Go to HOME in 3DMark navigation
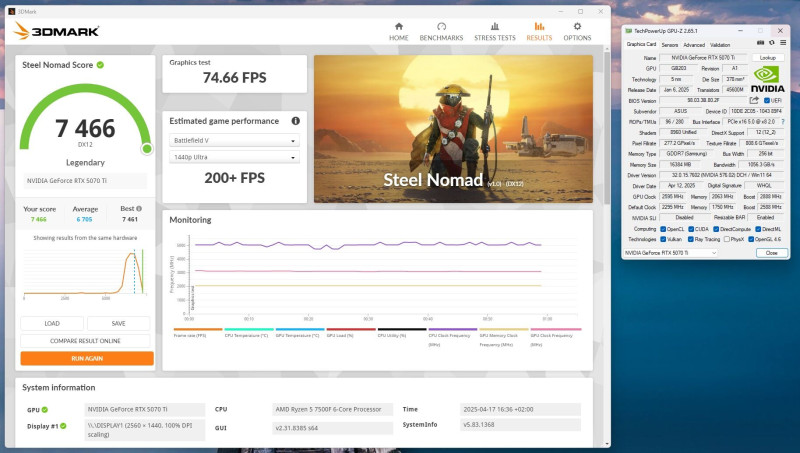Image resolution: width=800 pixels, height=453 pixels. 398,32
